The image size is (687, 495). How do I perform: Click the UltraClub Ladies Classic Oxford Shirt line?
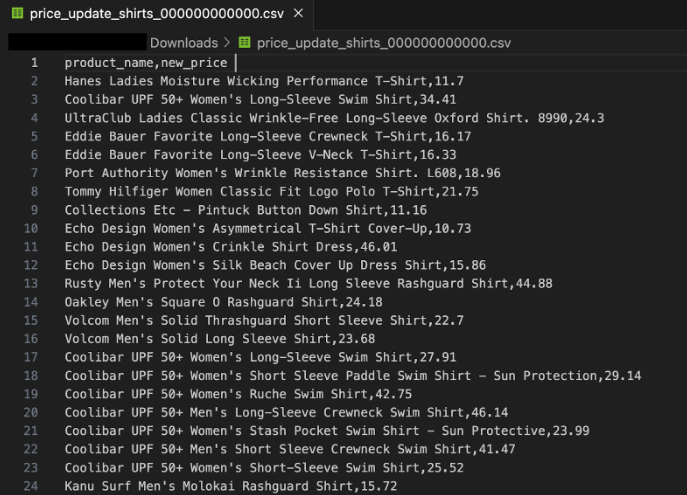click(334, 118)
